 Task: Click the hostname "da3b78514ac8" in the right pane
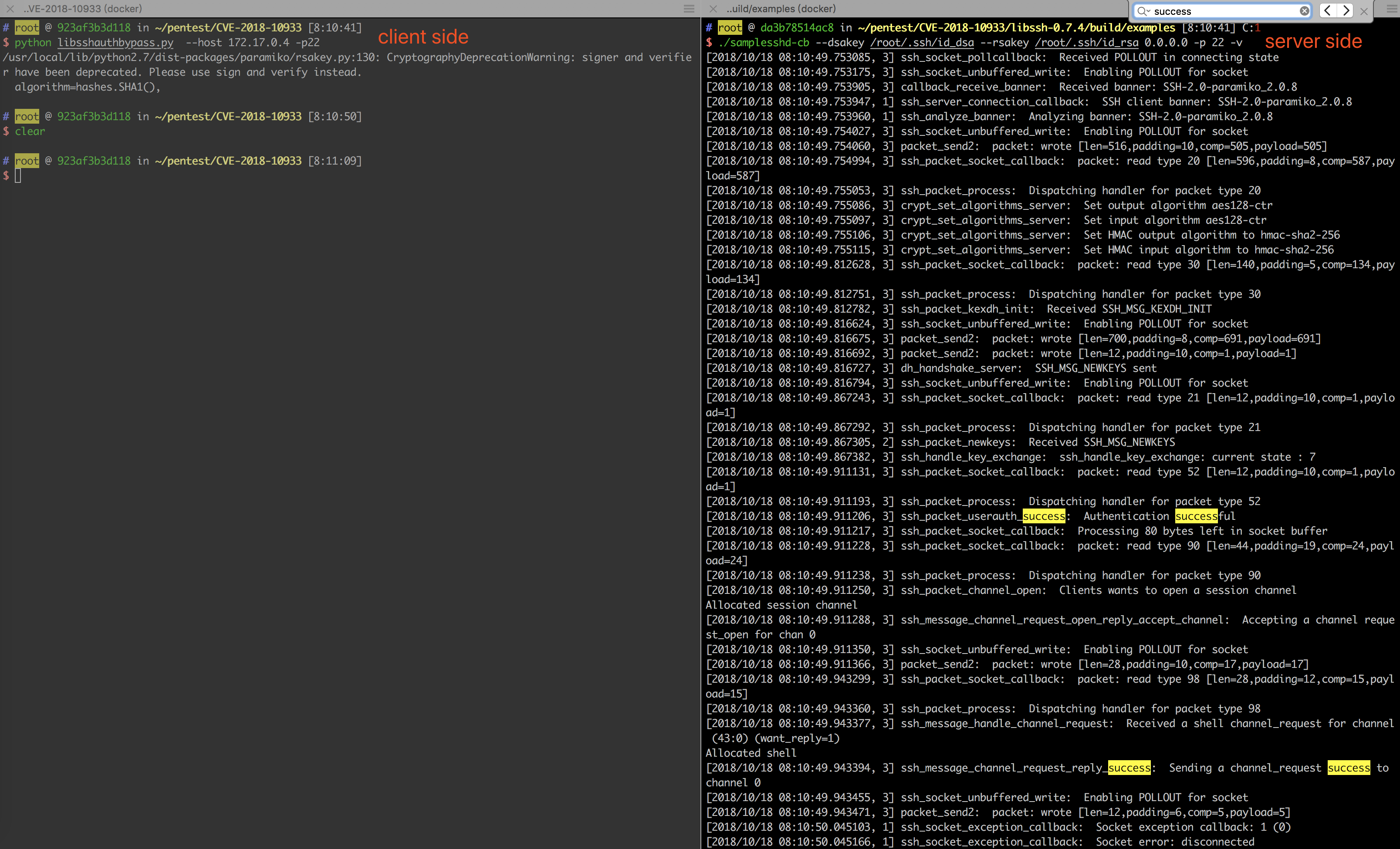(797, 28)
